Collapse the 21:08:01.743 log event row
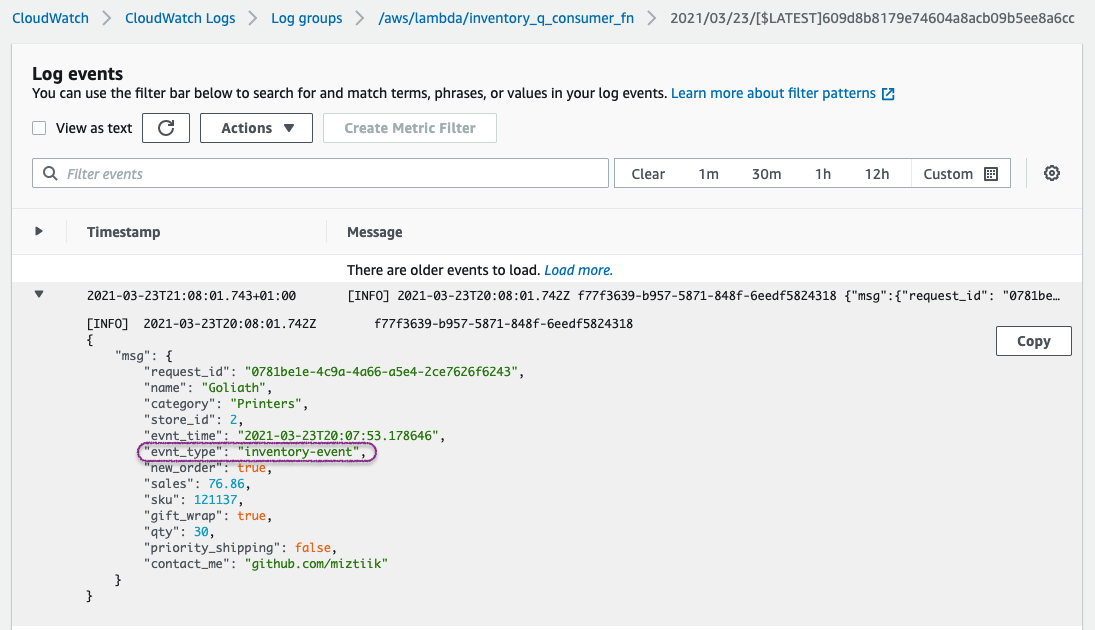The height and width of the screenshot is (630, 1095). pyautogui.click(x=39, y=295)
